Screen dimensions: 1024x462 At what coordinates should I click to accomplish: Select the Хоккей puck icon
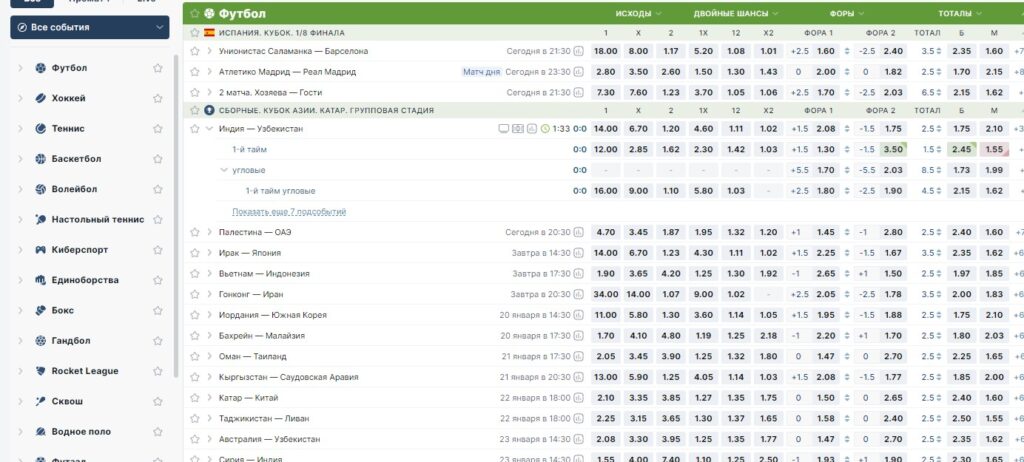tap(40, 98)
